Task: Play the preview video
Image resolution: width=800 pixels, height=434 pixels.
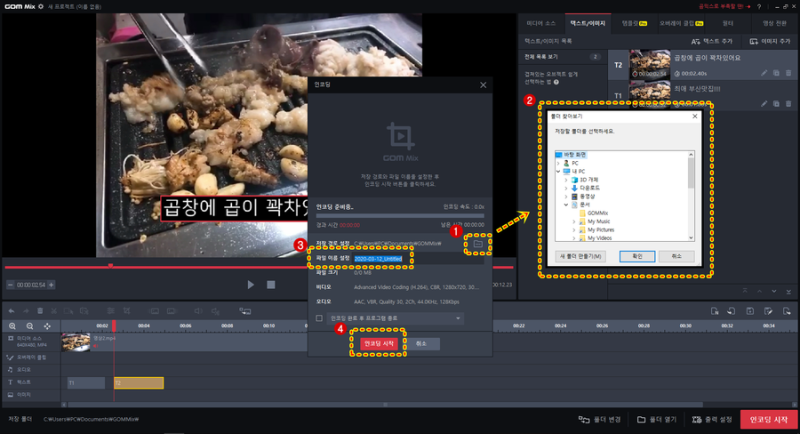Action: 251,285
